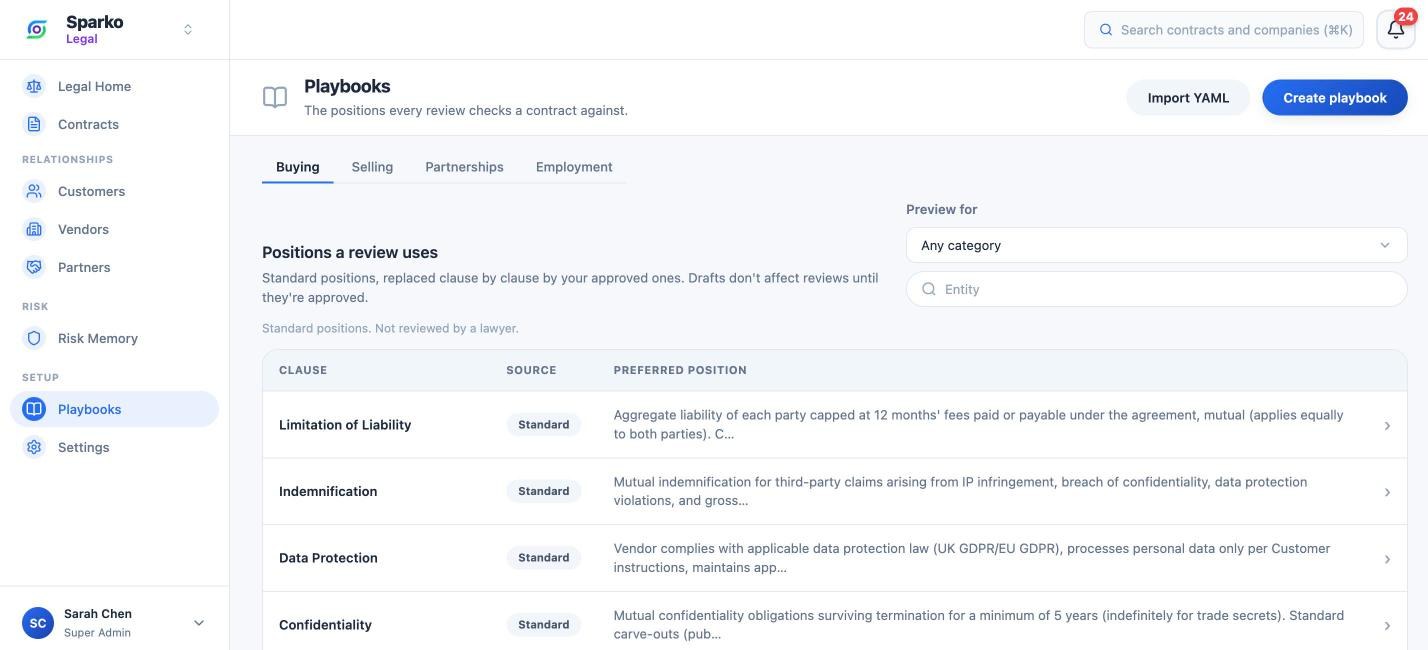The height and width of the screenshot is (650, 1428).
Task: Click the SOURCE column header
Action: [531, 370]
